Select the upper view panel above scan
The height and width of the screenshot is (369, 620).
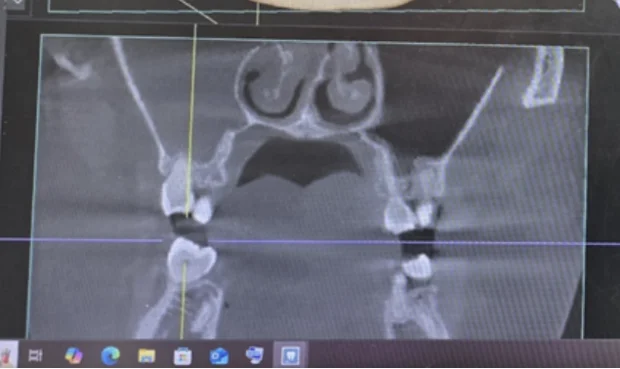316,6
